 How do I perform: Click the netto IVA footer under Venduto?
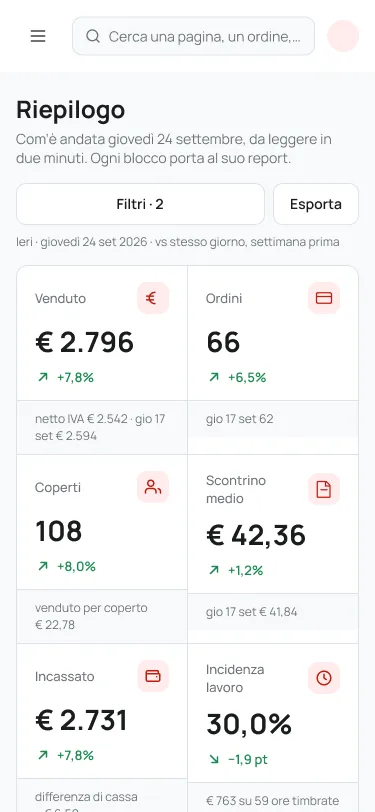point(102,427)
